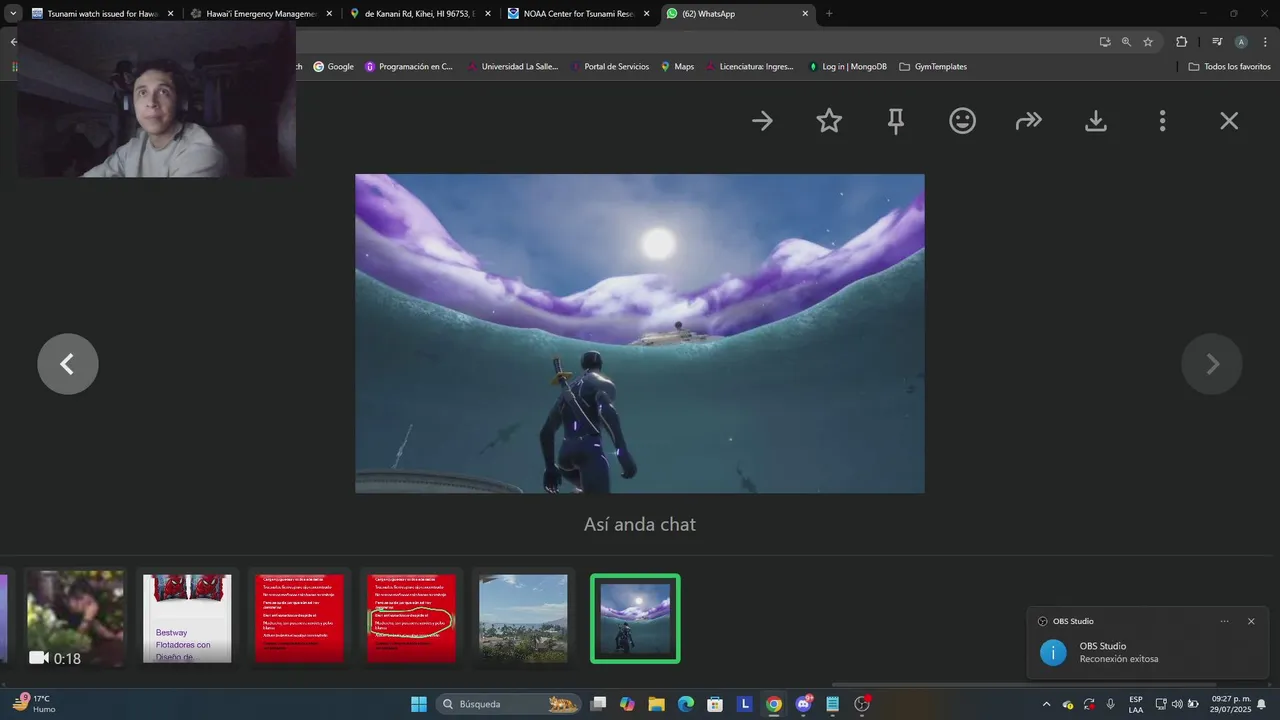Select the green-highlighted current thumbnail

(x=635, y=618)
